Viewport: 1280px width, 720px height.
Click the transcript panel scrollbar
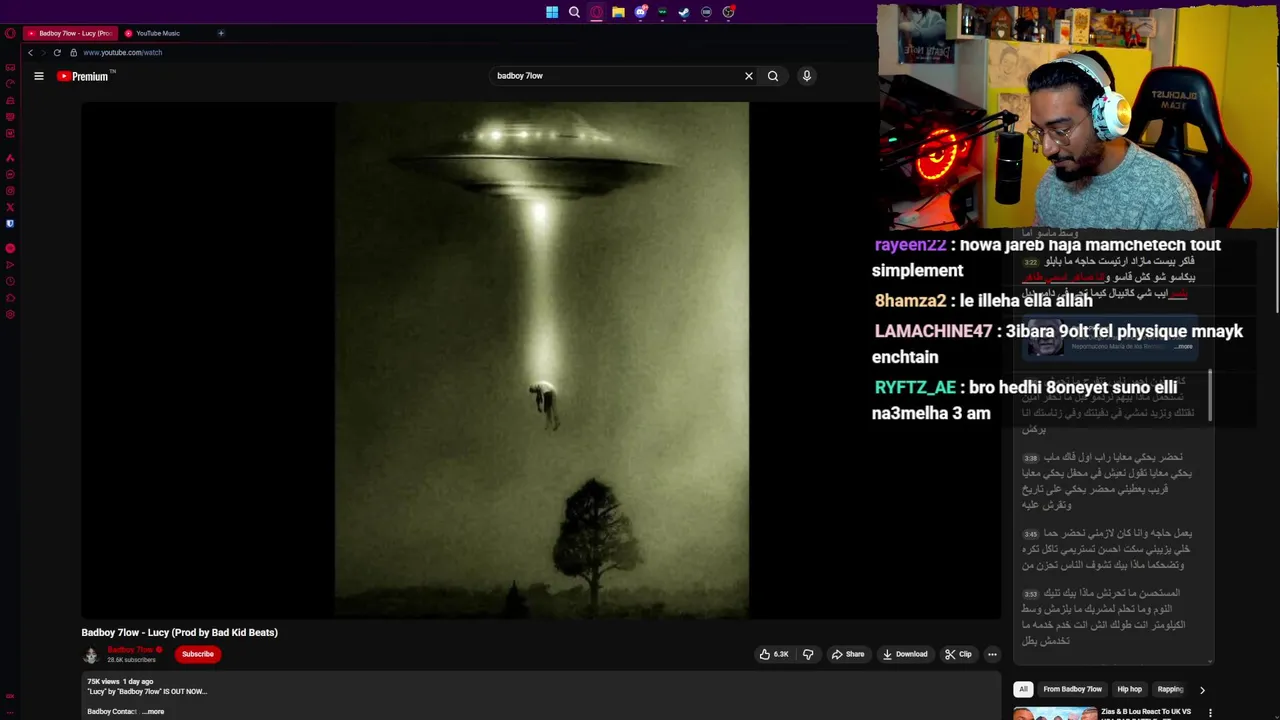pyautogui.click(x=1211, y=395)
